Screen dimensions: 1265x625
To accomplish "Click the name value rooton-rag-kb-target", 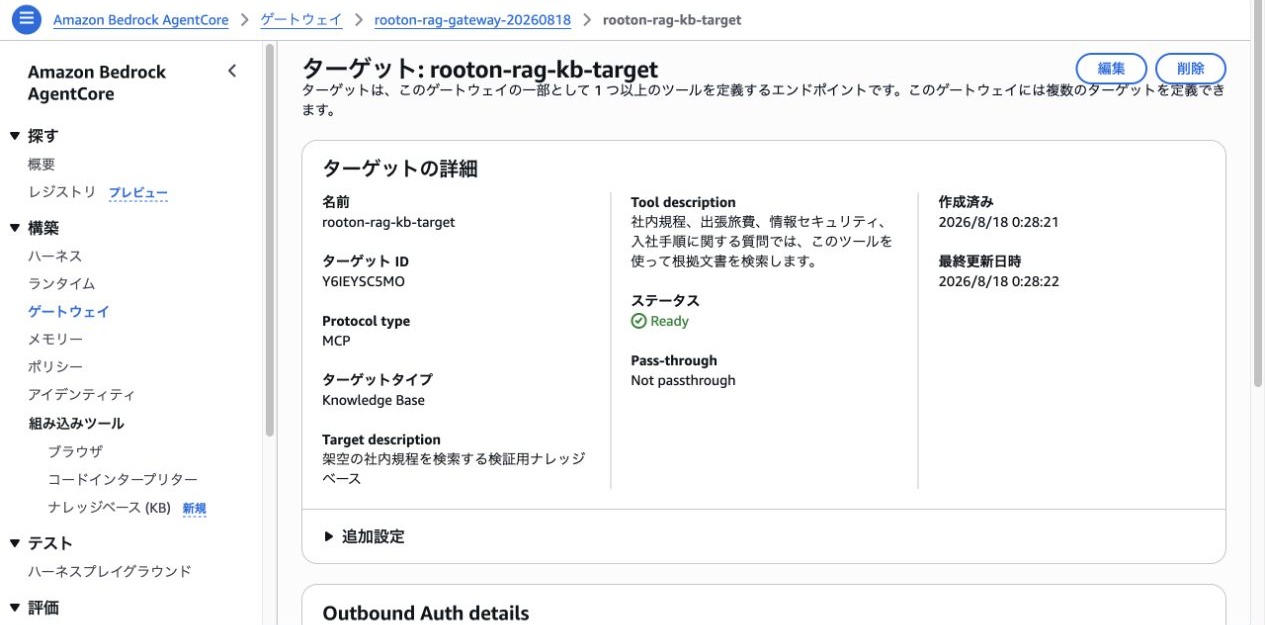I will (x=388, y=222).
